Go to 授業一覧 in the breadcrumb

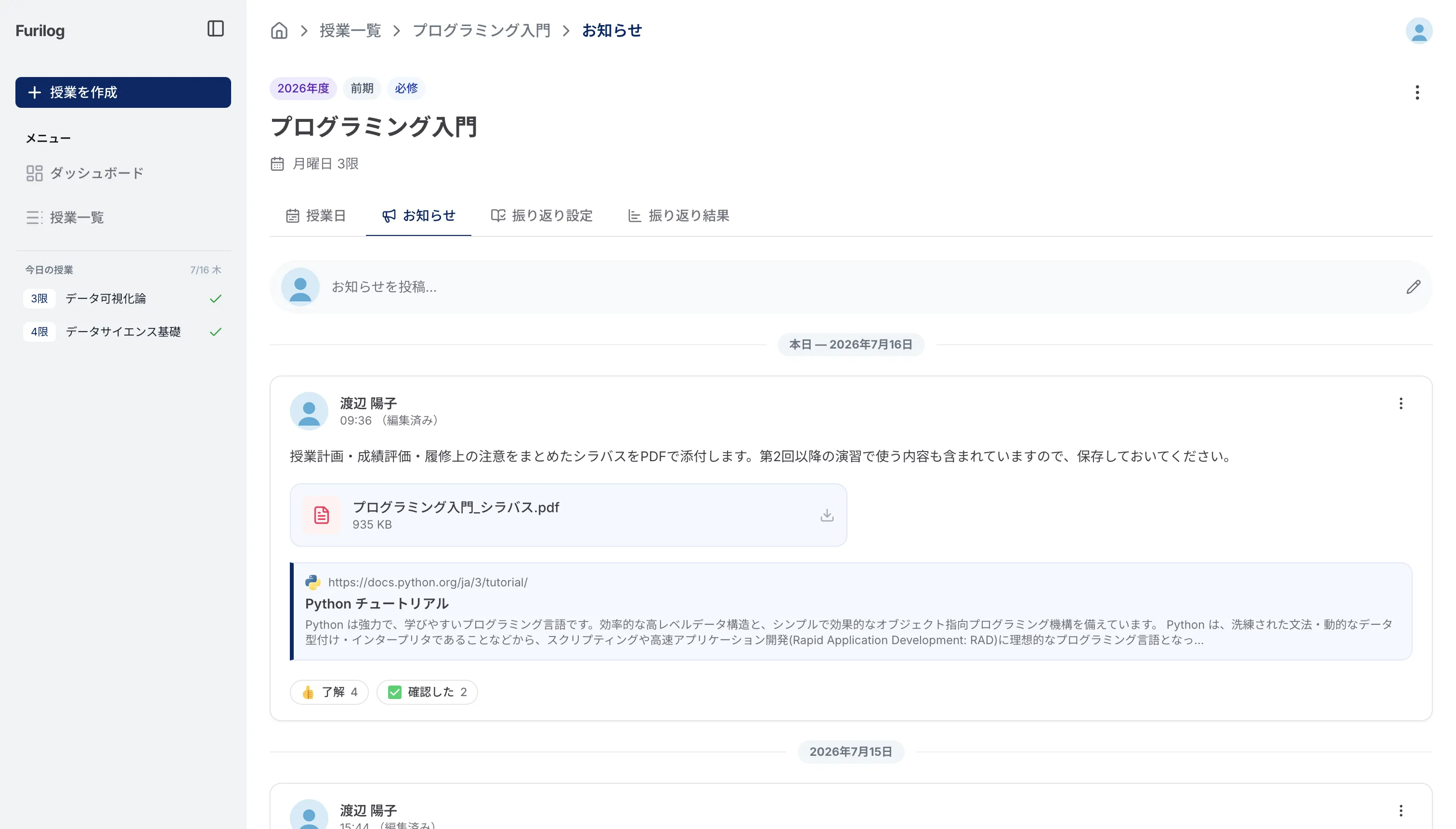350,30
